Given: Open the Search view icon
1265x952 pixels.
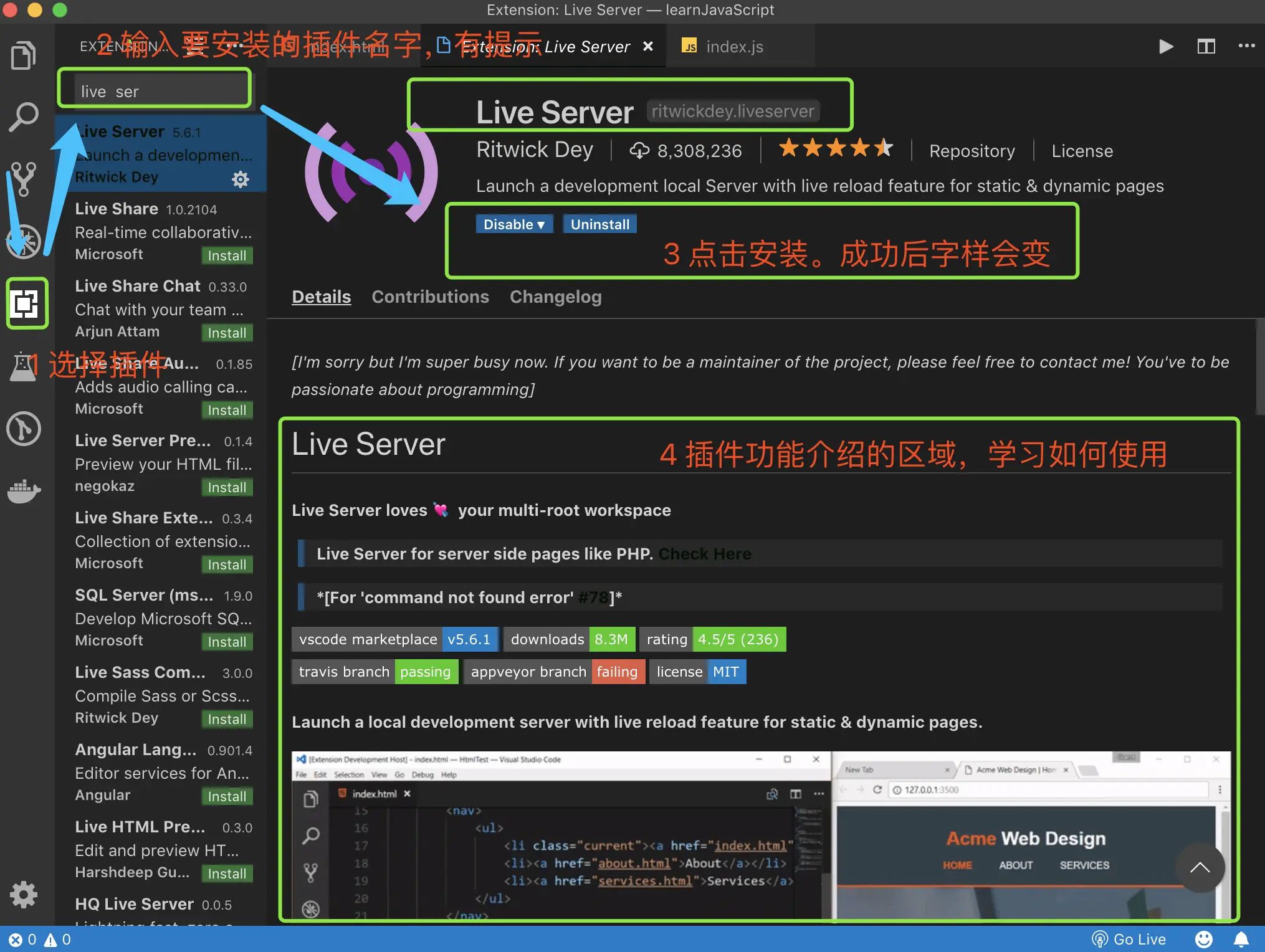Looking at the screenshot, I should tap(24, 117).
